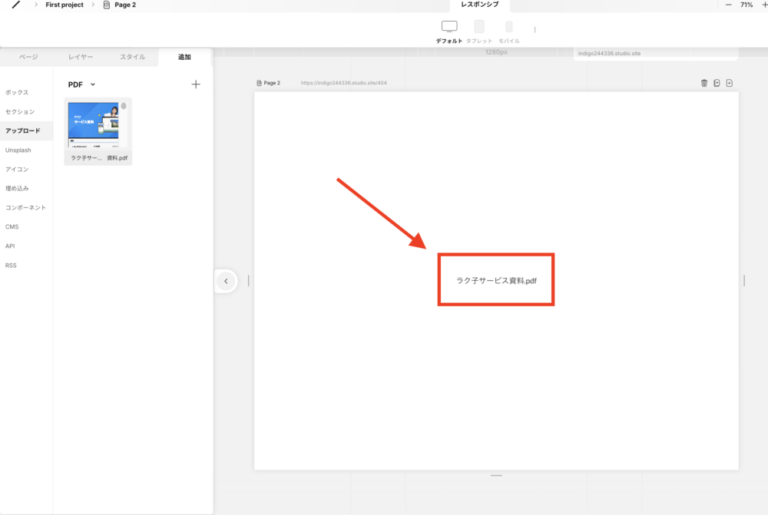768x515 pixels.
Task: Switch to the mobile device icon
Action: pos(509,27)
